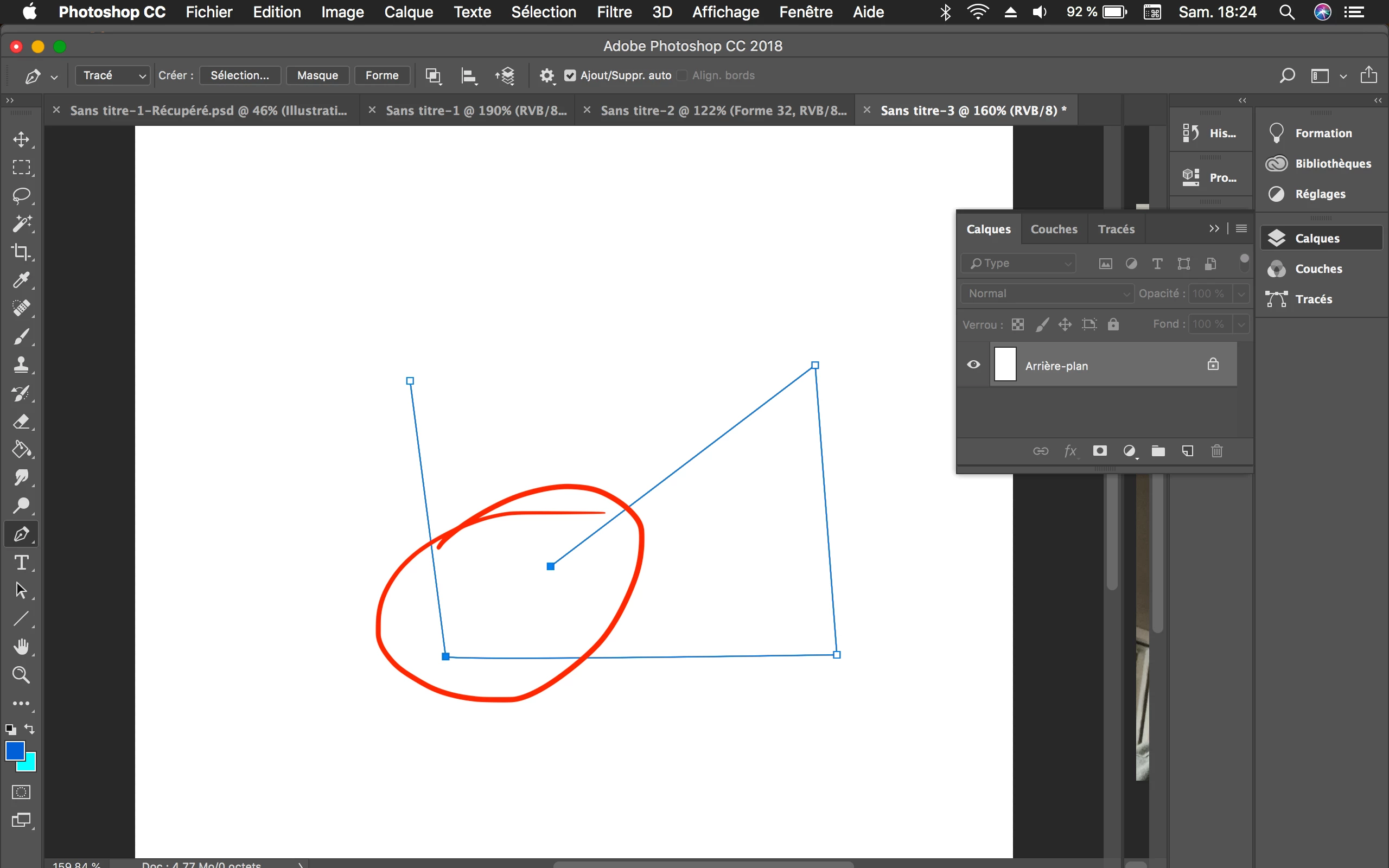
Task: Select the Clone Stamp tool
Action: [21, 365]
